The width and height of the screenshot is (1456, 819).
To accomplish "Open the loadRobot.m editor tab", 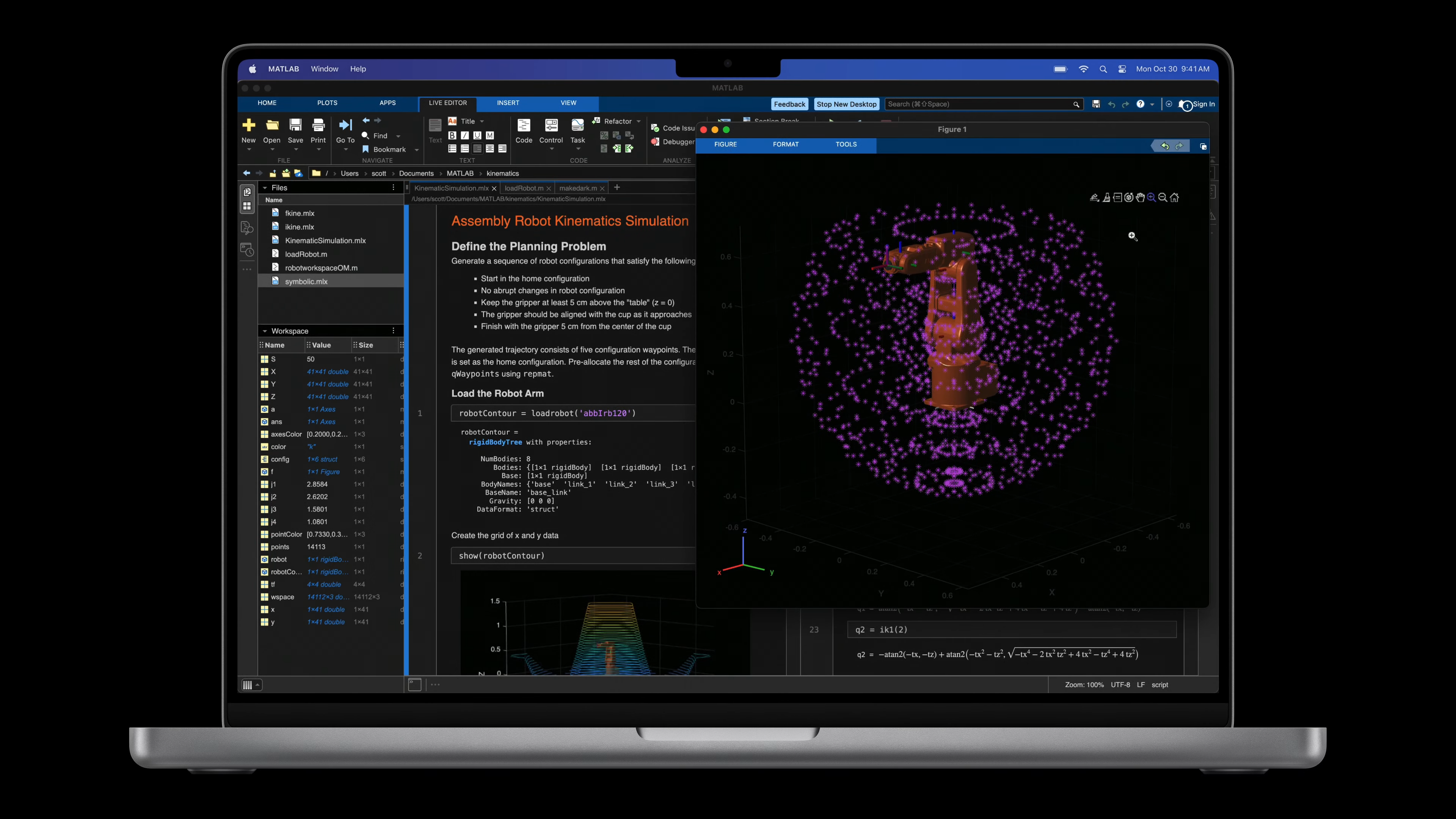I will click(523, 188).
